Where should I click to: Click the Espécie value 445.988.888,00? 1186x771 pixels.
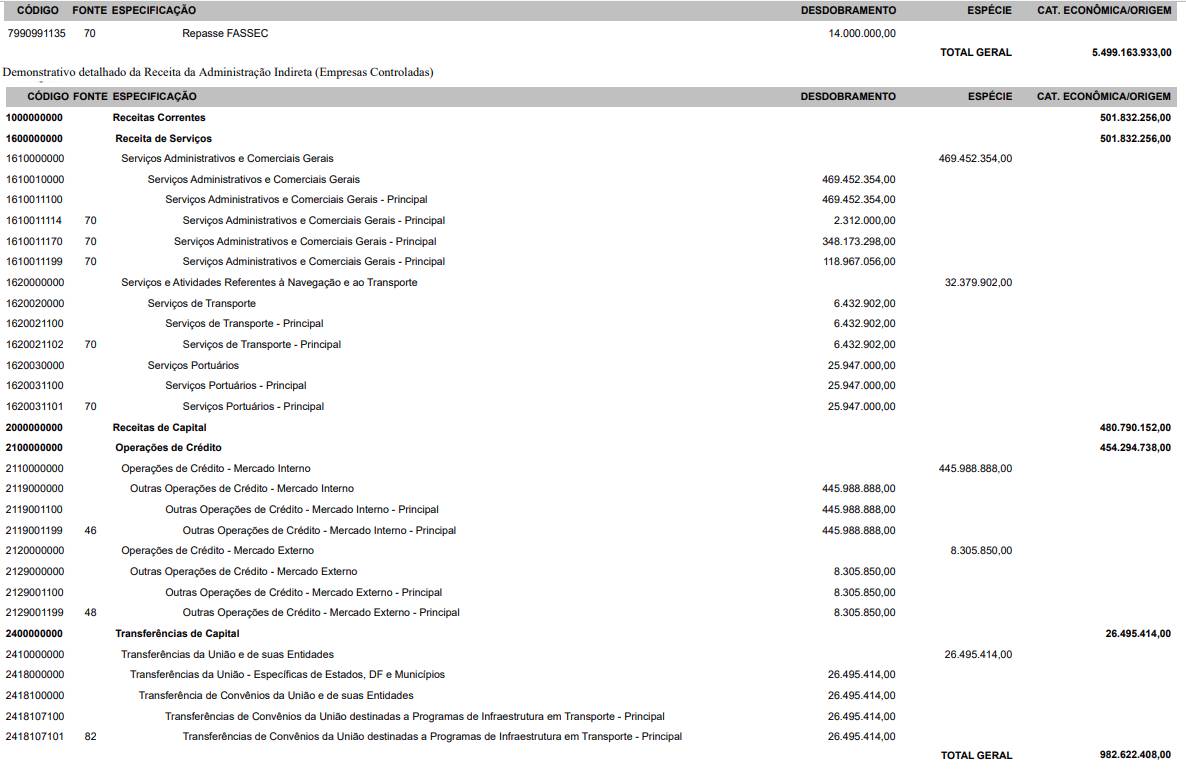point(975,468)
